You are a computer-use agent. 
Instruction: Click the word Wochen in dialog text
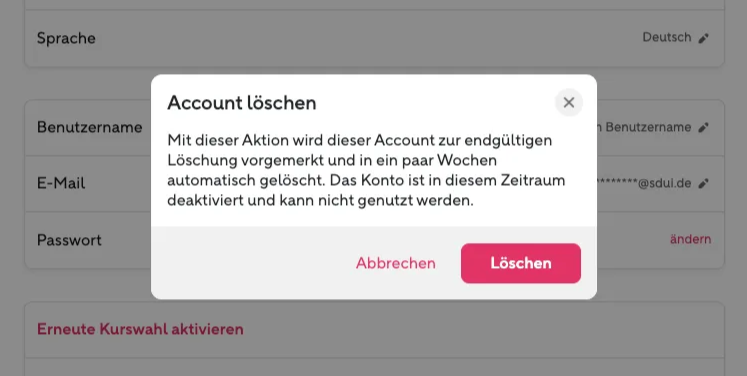coord(467,160)
